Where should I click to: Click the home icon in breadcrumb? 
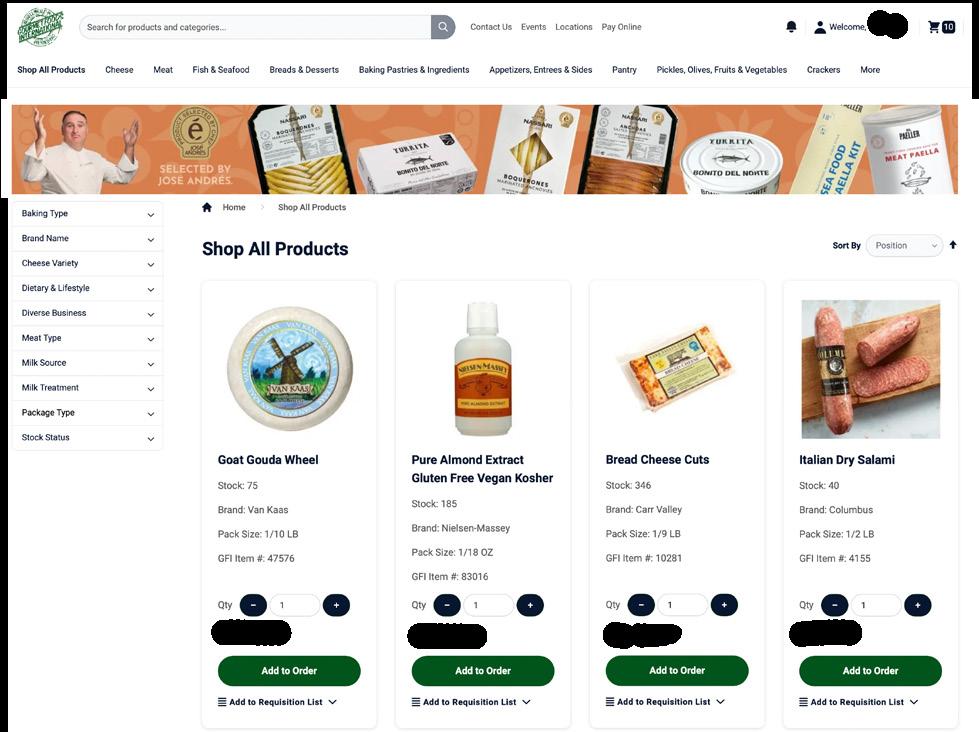207,207
